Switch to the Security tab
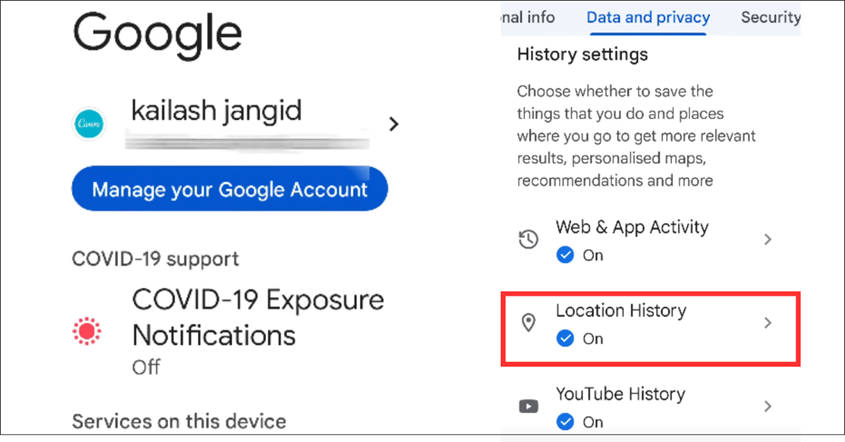 [771, 18]
